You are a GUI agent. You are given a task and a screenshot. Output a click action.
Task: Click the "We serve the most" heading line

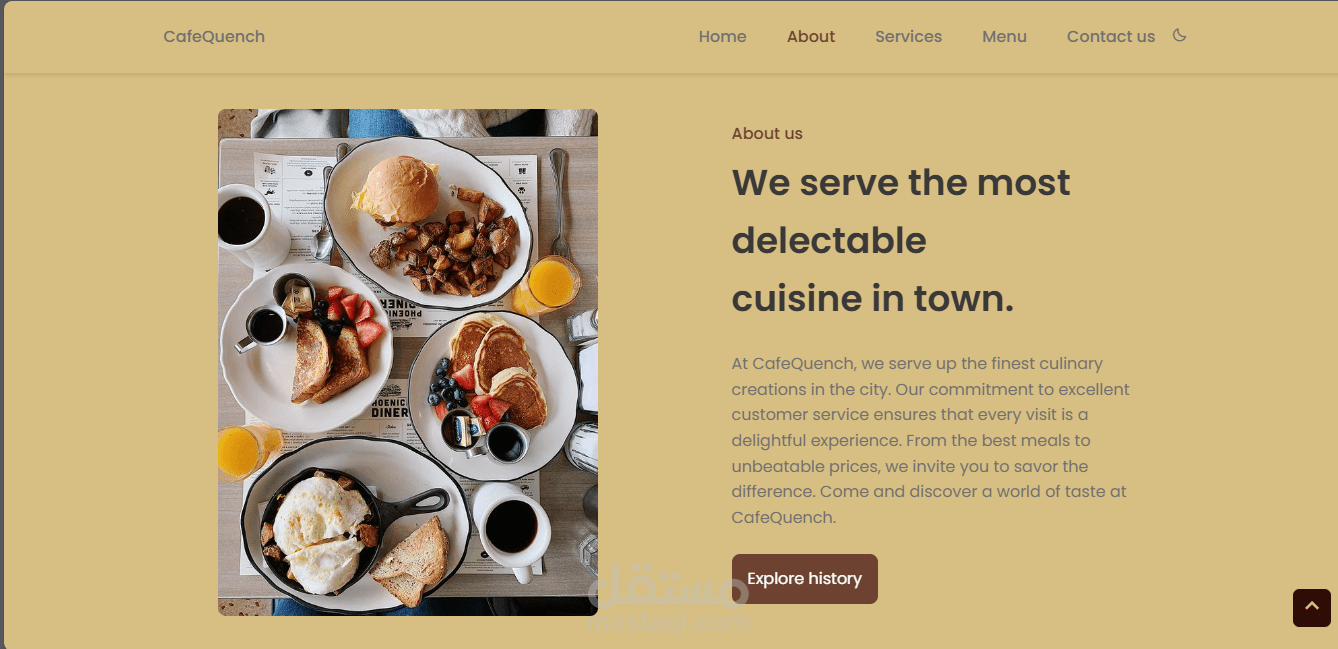(x=901, y=183)
